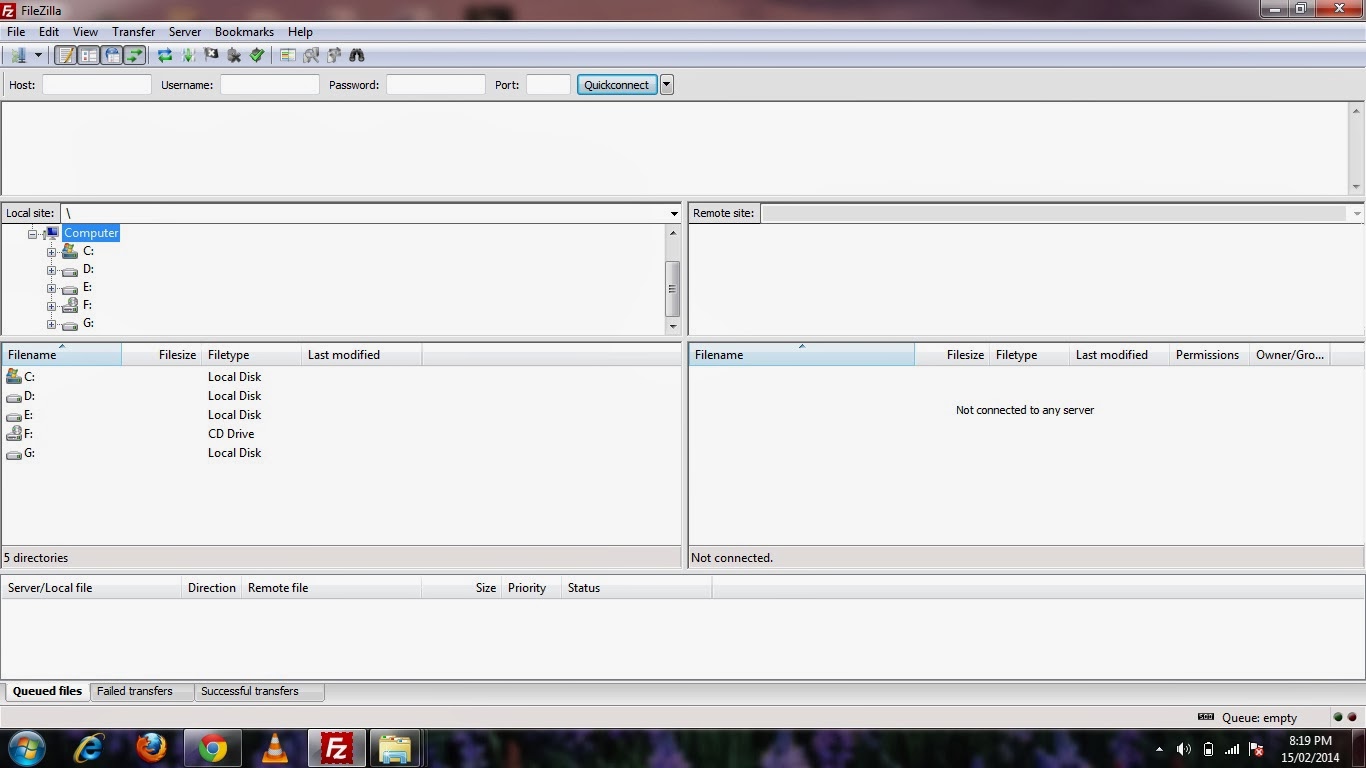Expand the C: drive in the tree

point(51,252)
